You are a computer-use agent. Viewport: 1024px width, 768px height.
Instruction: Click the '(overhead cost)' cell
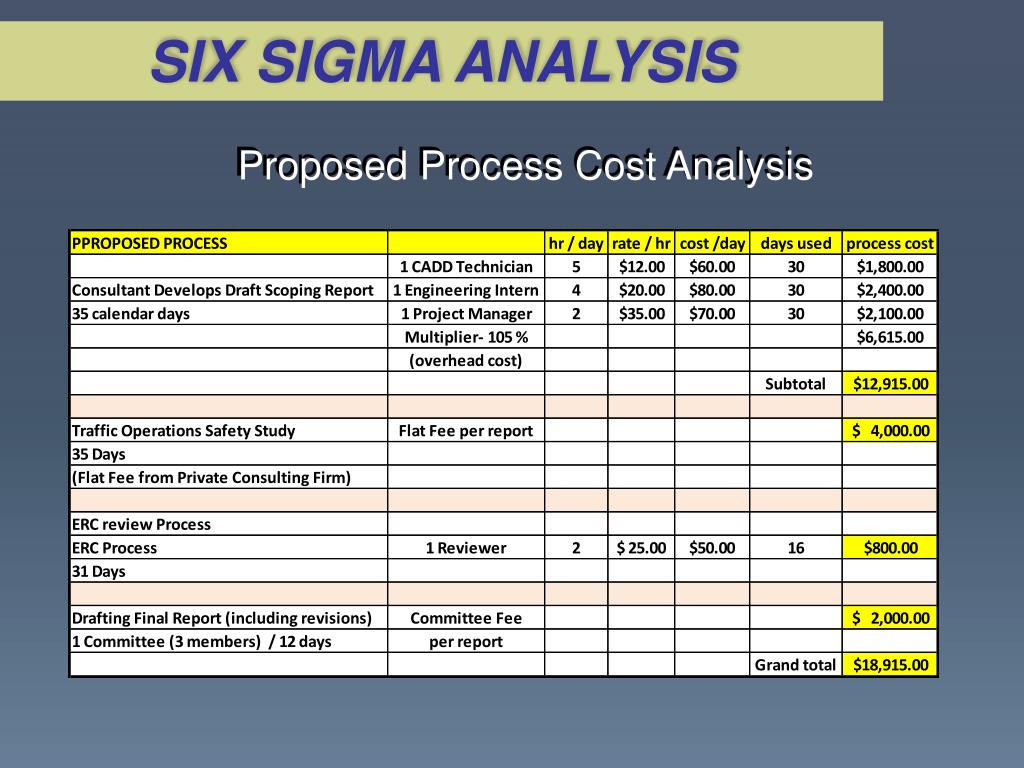point(466,360)
